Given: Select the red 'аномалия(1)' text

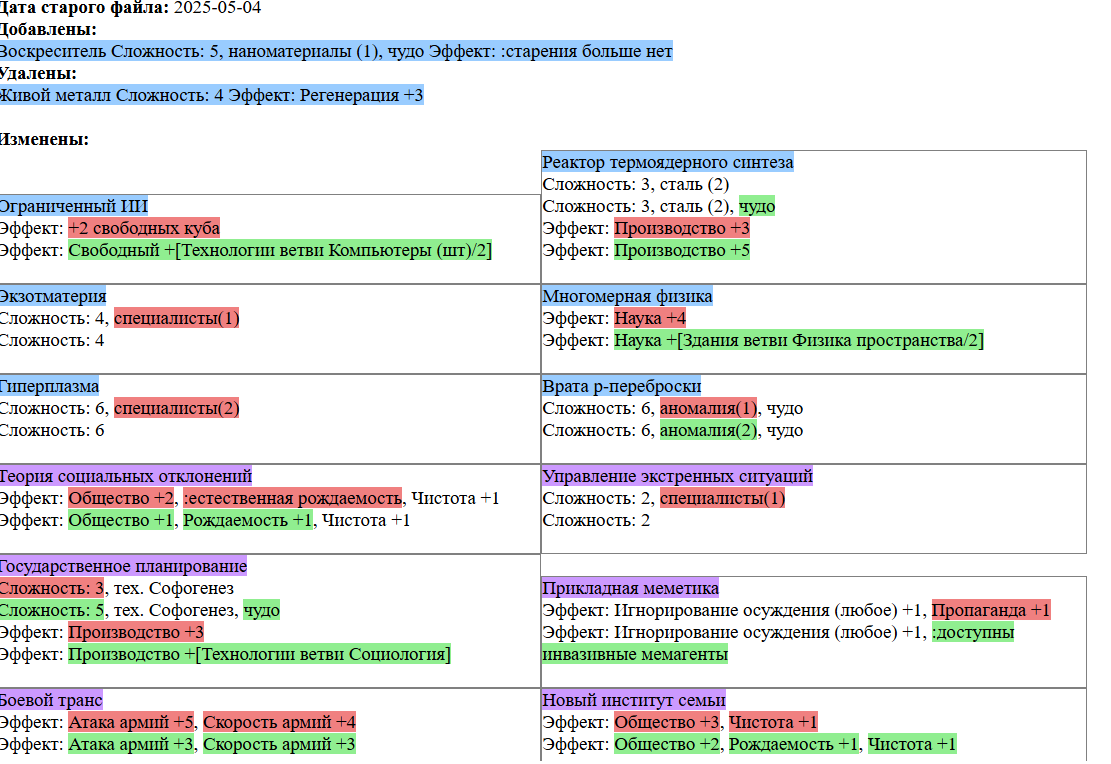Looking at the screenshot, I should click(x=709, y=408).
